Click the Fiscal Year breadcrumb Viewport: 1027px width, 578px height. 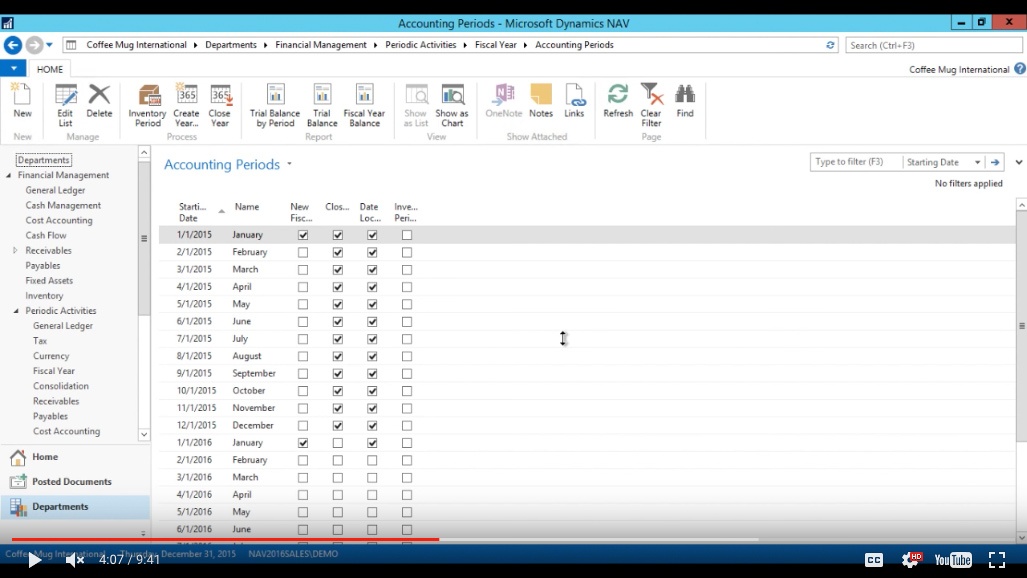click(496, 45)
